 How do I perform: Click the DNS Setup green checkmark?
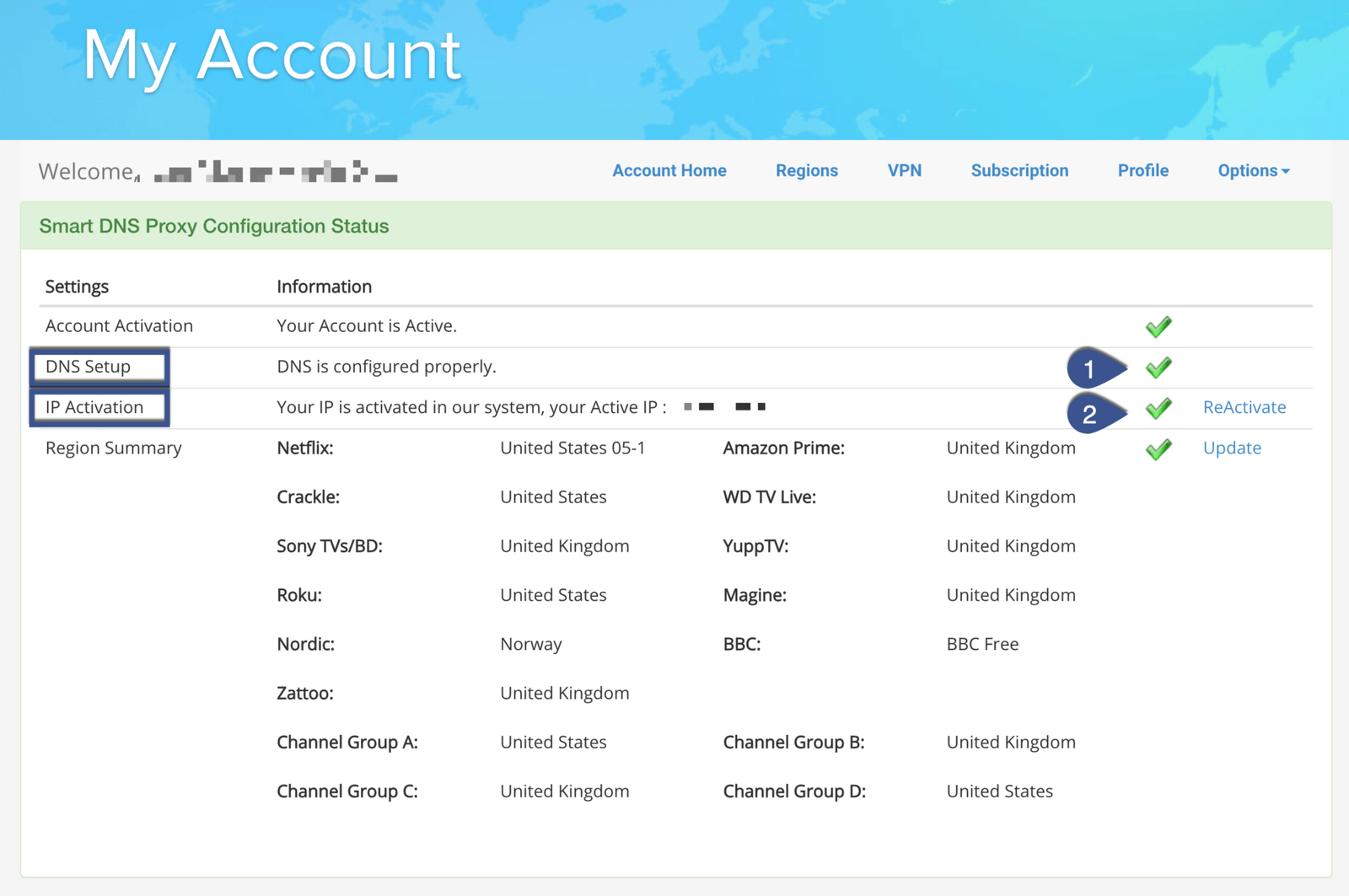1158,368
